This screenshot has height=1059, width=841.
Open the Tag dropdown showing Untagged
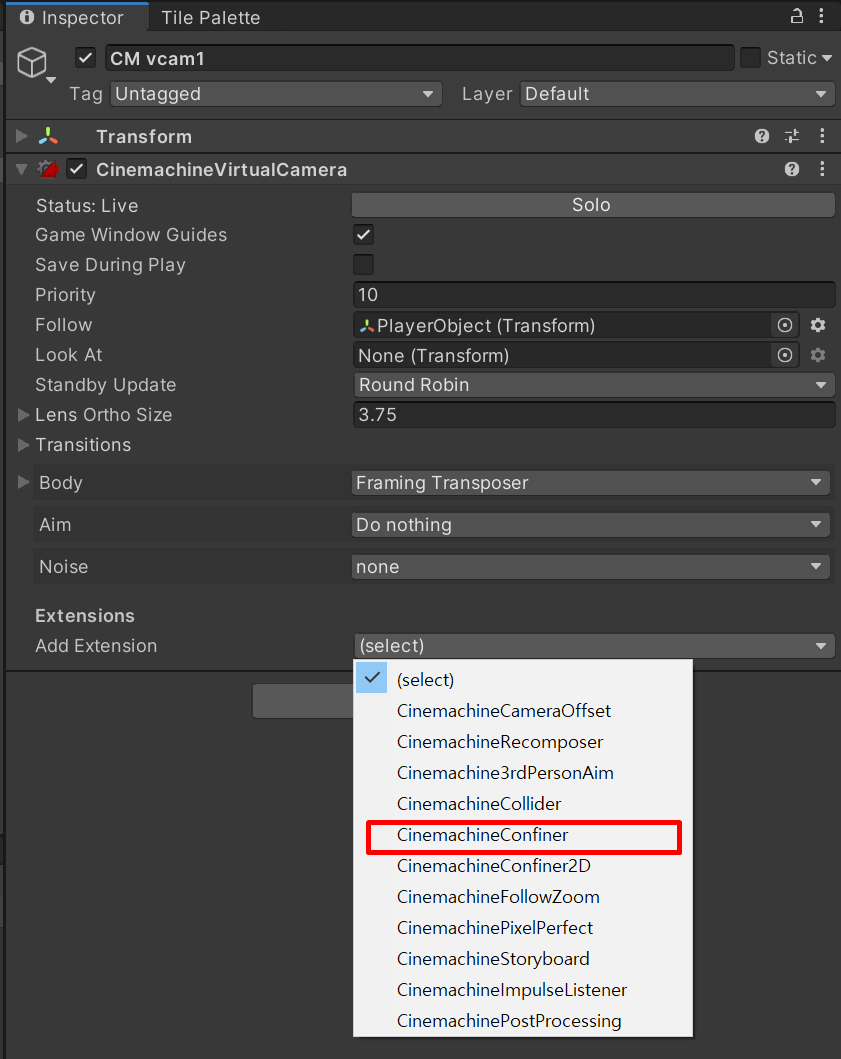[276, 94]
